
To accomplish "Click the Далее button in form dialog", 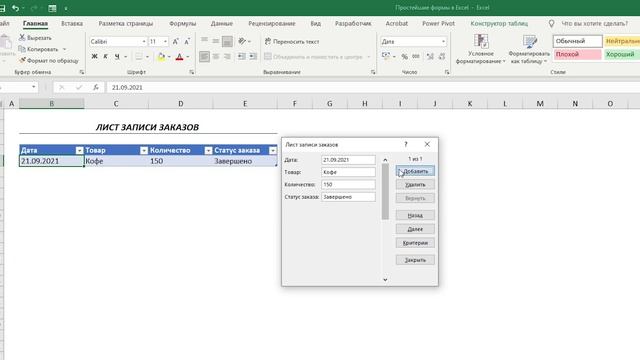I will (x=415, y=229).
